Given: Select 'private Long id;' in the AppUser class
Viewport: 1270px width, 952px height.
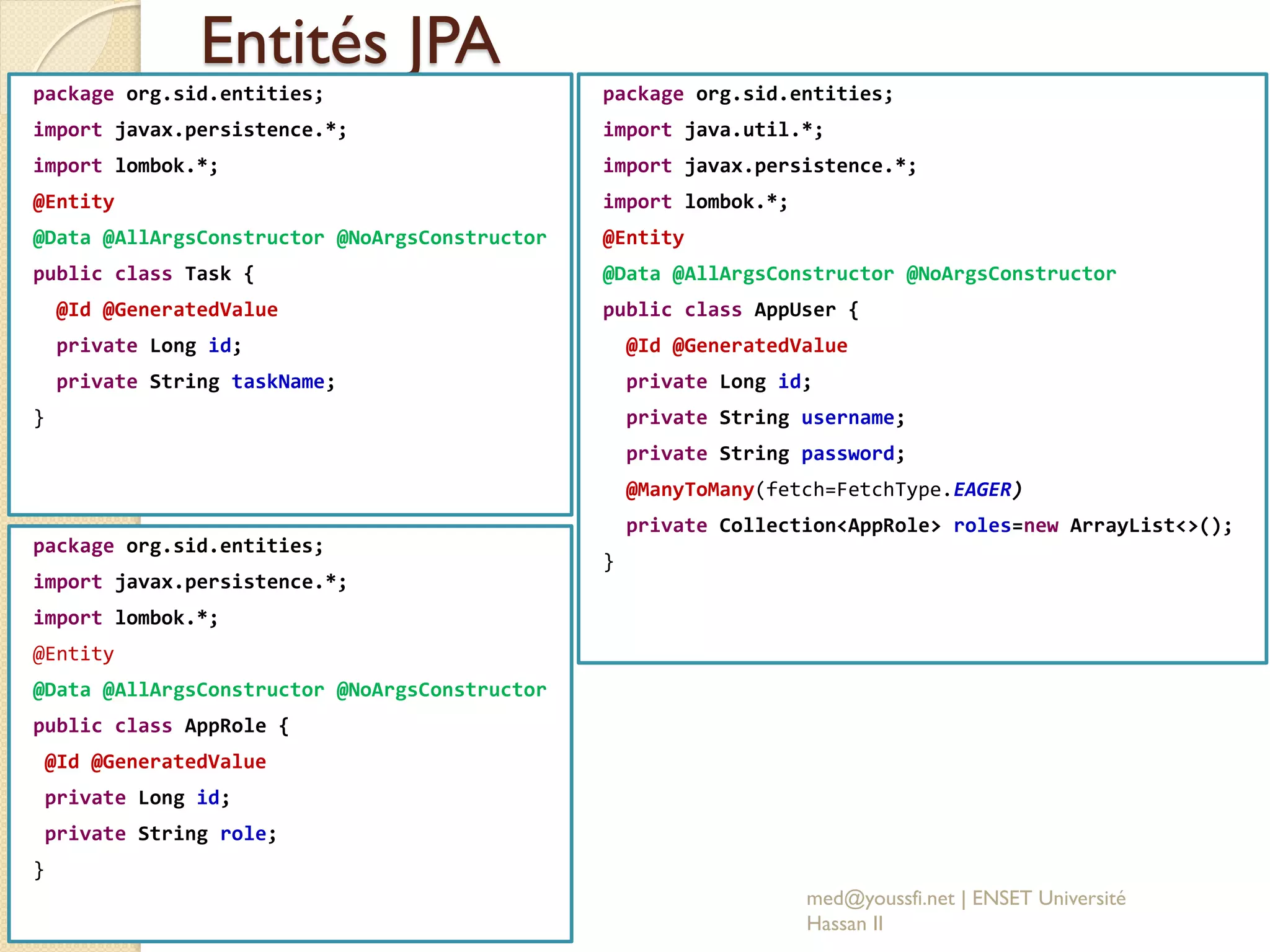Looking at the screenshot, I should (x=719, y=382).
